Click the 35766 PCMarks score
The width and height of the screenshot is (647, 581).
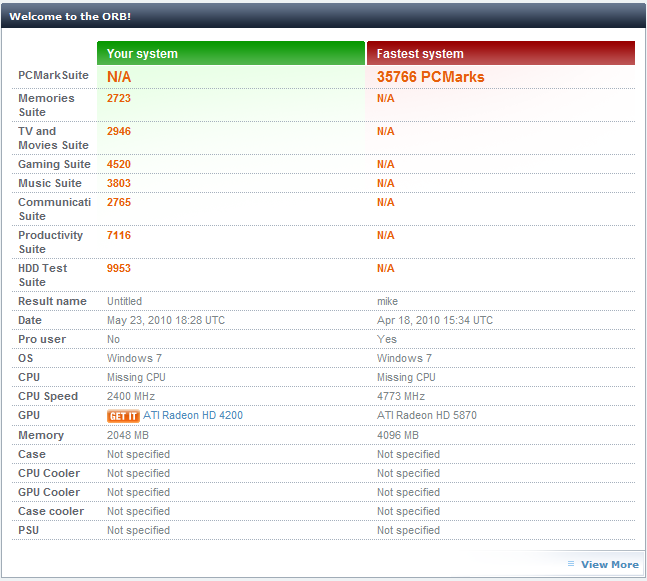[430, 77]
